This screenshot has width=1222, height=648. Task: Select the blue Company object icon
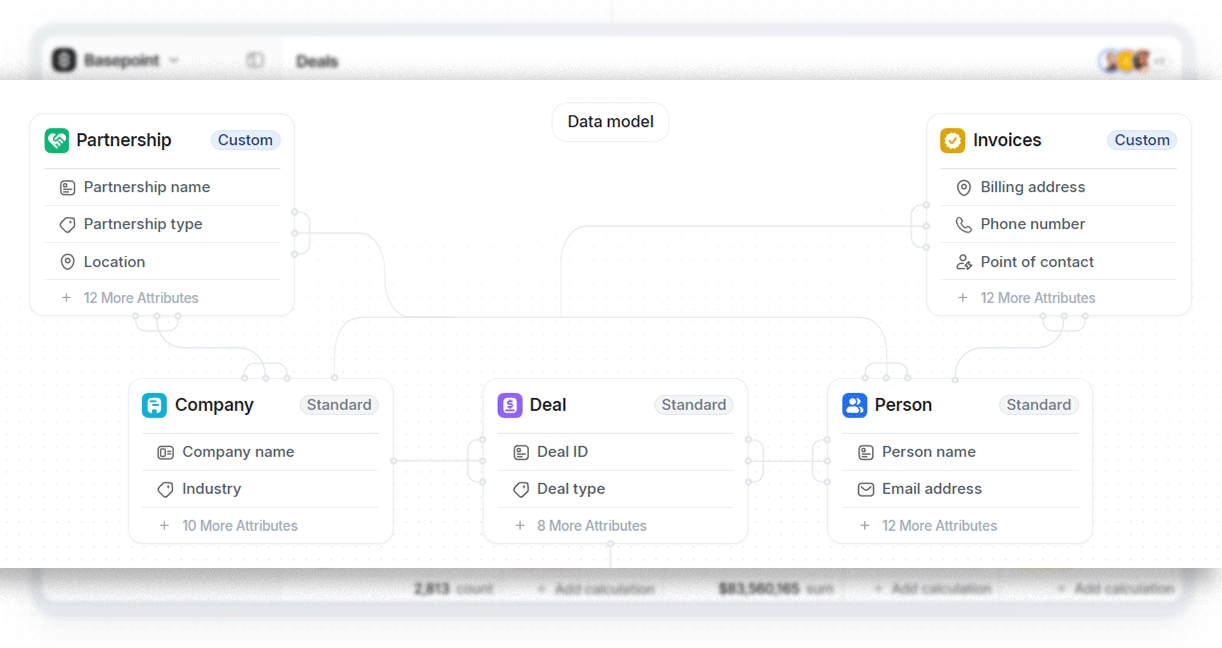(x=154, y=405)
